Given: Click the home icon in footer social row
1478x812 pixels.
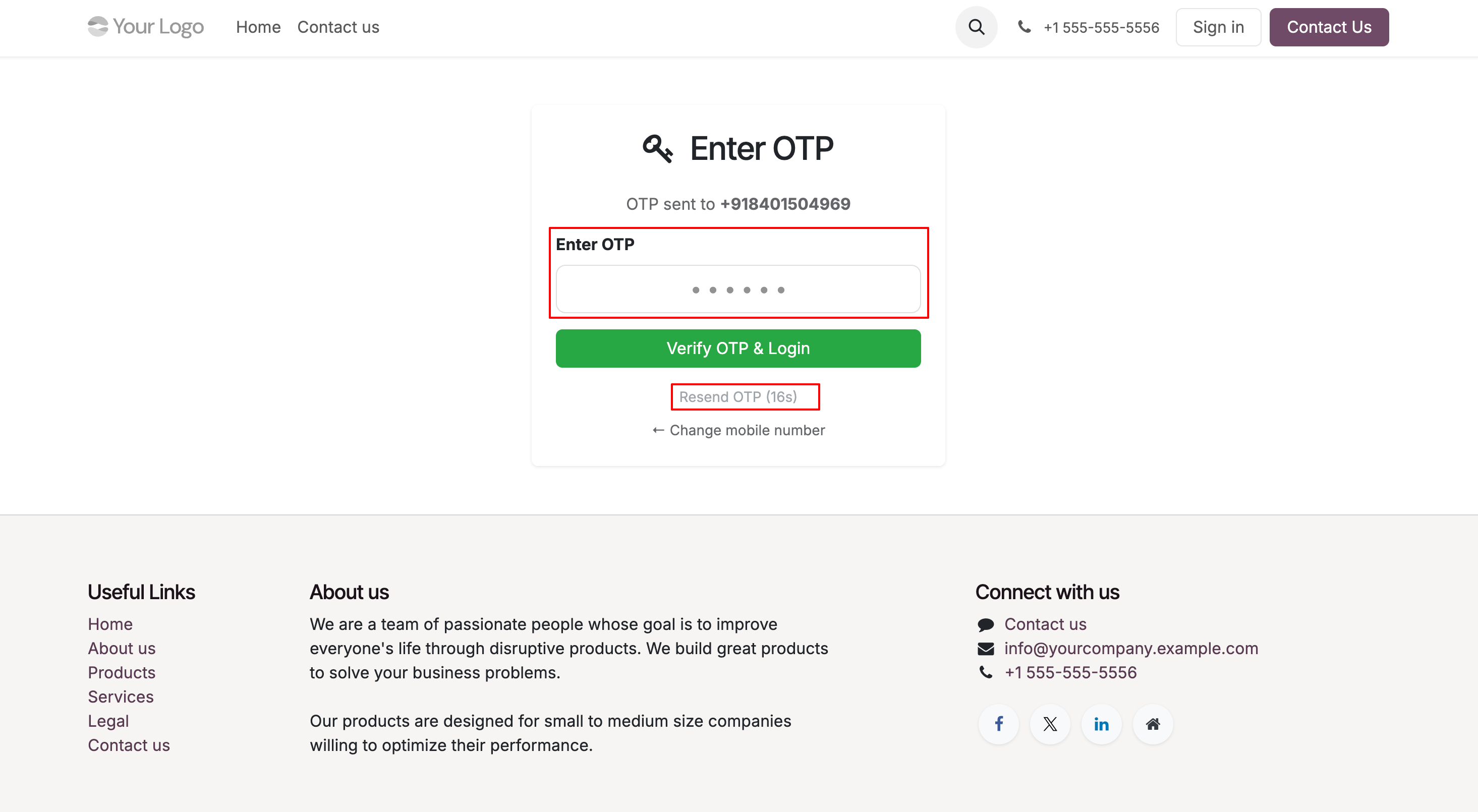Looking at the screenshot, I should pyautogui.click(x=1153, y=724).
